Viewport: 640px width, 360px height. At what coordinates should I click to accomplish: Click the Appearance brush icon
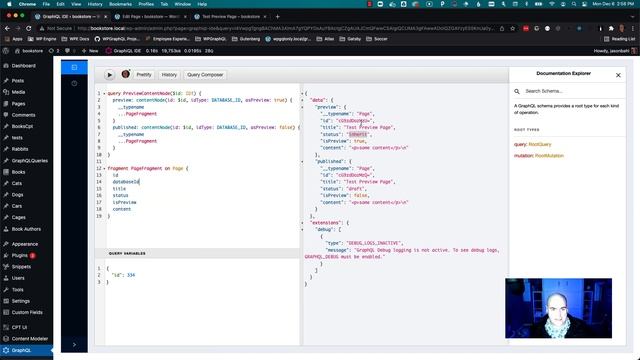[6, 244]
